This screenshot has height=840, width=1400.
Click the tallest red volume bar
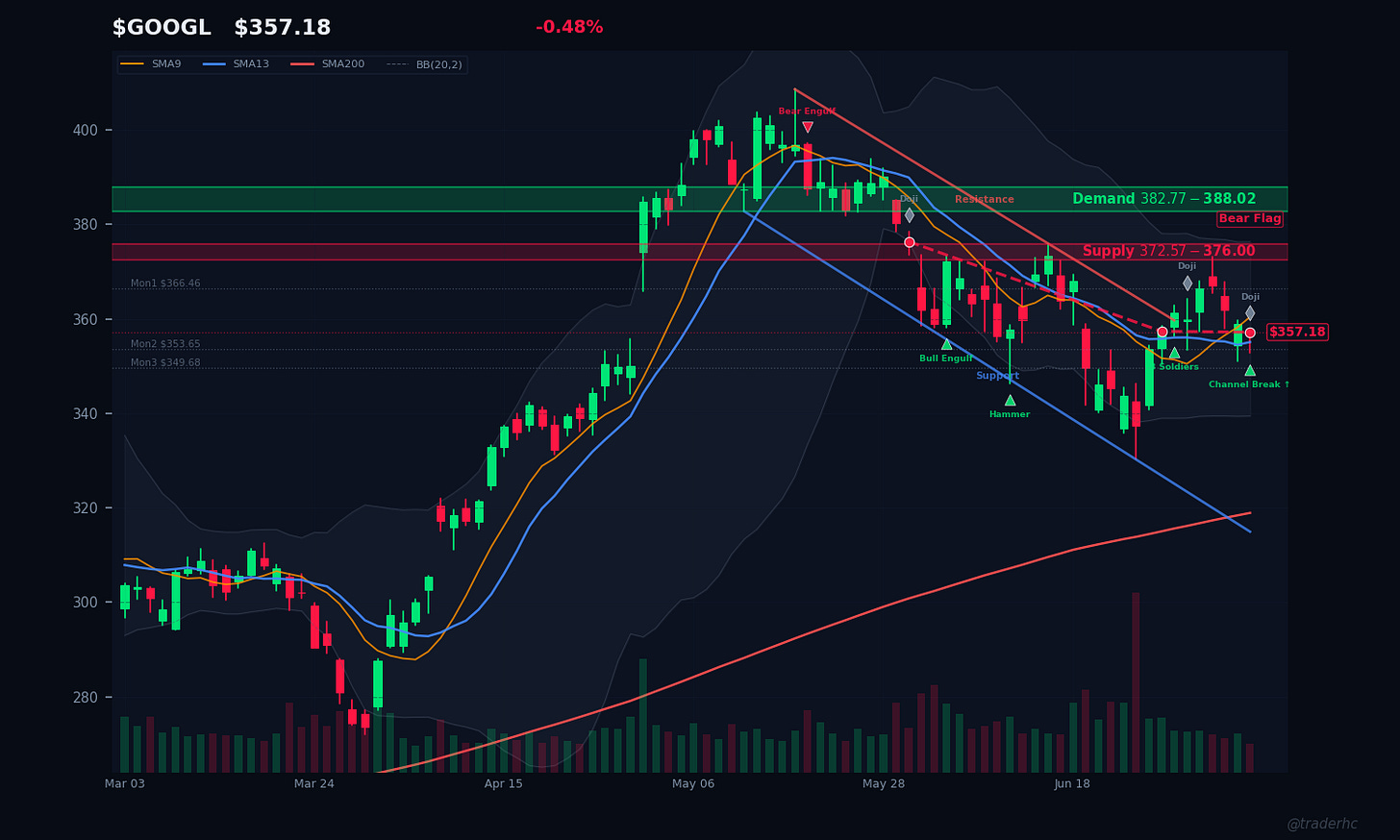(1136, 682)
